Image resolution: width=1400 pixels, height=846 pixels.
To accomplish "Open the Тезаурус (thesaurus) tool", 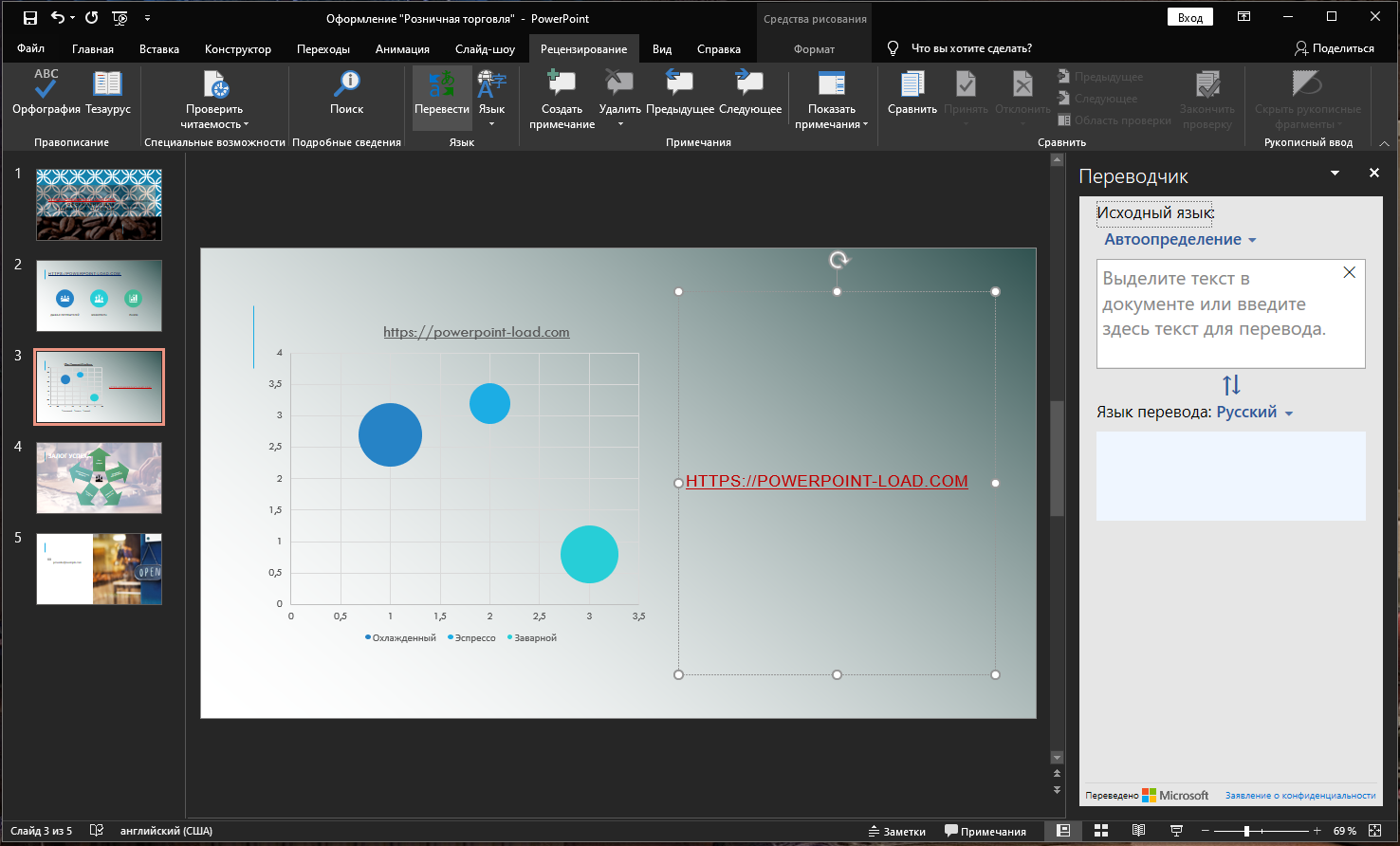I will (106, 90).
